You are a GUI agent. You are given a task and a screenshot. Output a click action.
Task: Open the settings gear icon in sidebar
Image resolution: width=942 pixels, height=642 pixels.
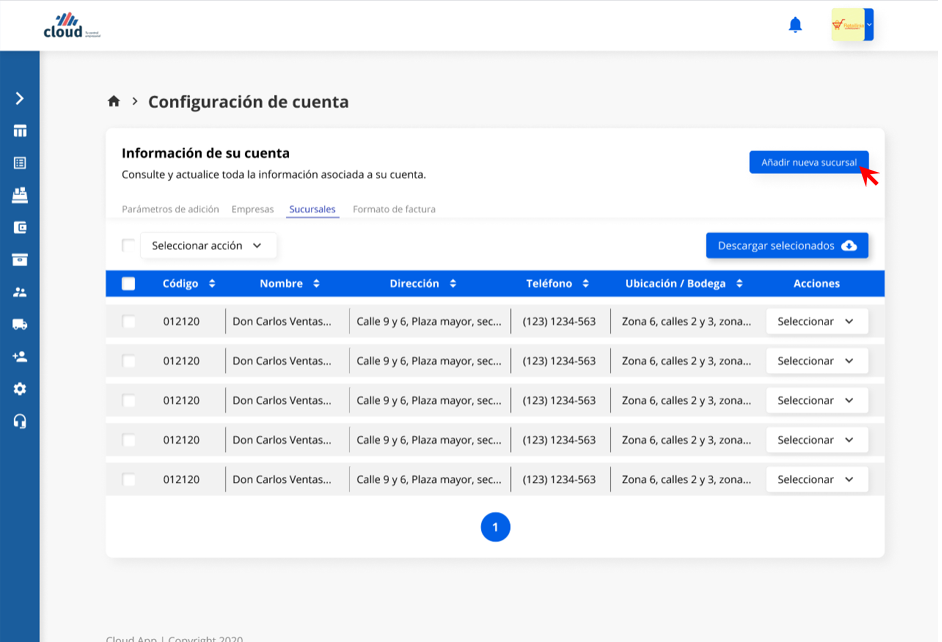[x=20, y=389]
